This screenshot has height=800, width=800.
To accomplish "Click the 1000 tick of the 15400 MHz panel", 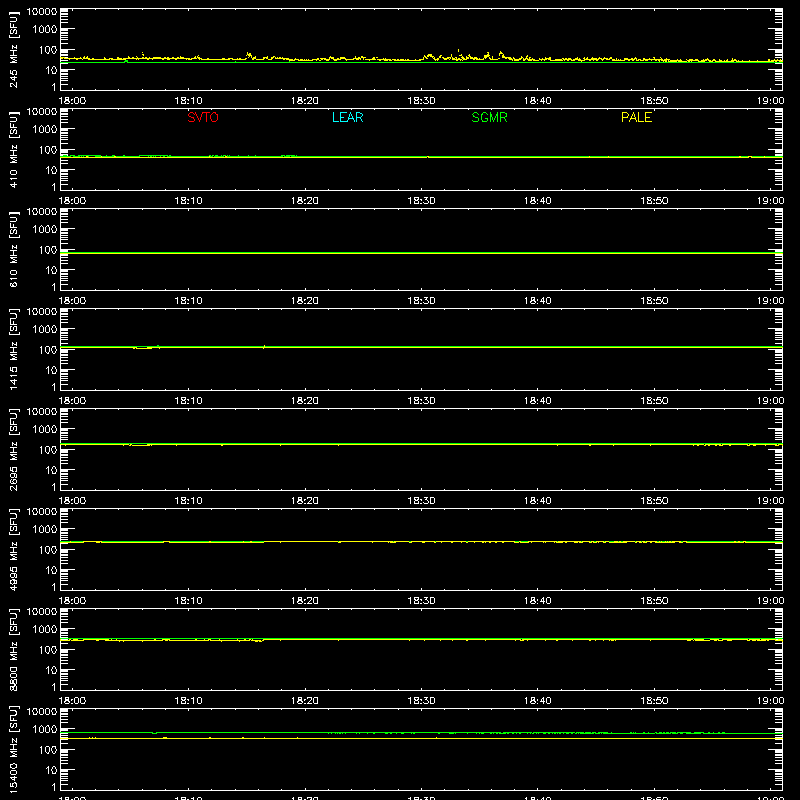I will point(45,730).
